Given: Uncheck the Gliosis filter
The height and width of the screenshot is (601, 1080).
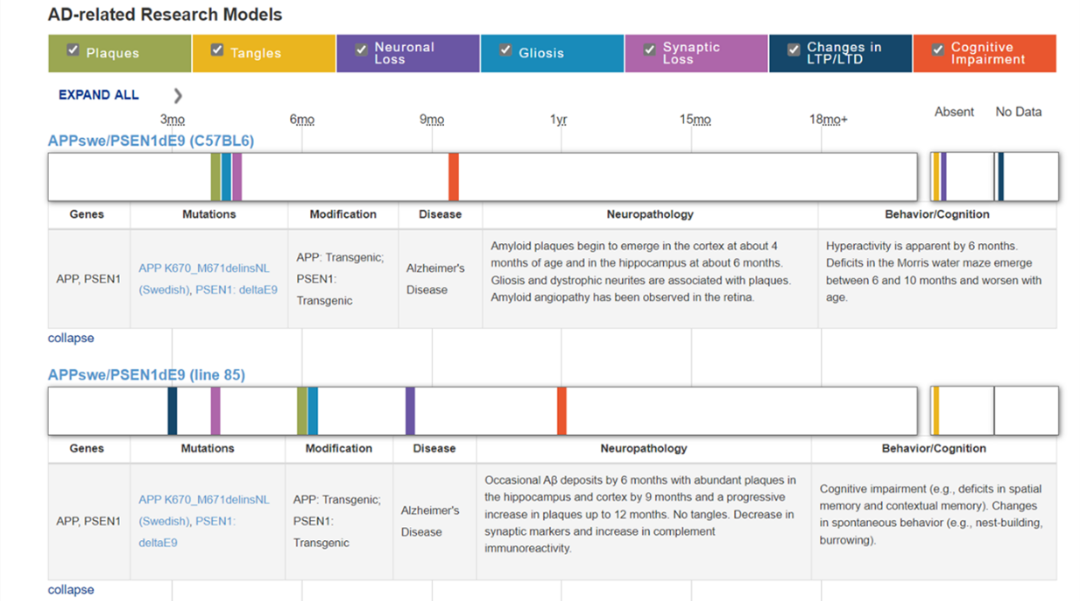Looking at the screenshot, I should click(505, 50).
